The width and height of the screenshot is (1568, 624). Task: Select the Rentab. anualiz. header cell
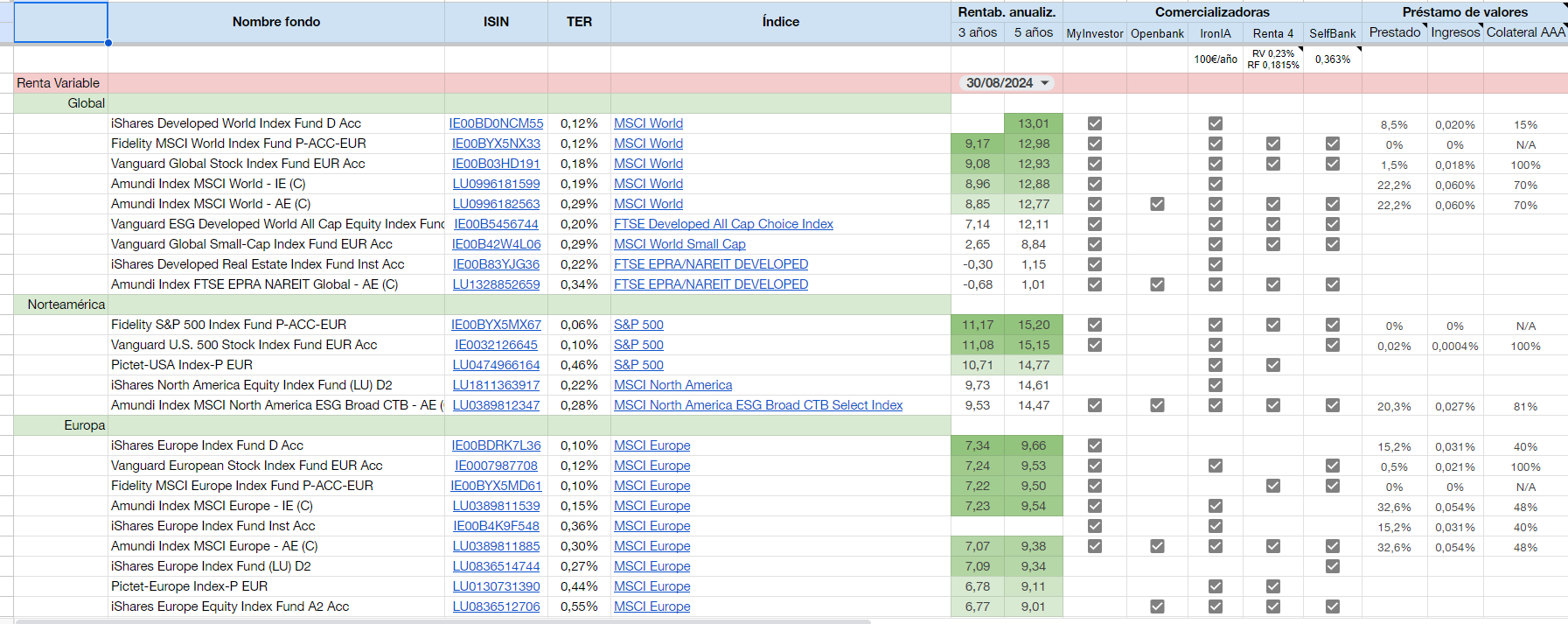[1007, 12]
